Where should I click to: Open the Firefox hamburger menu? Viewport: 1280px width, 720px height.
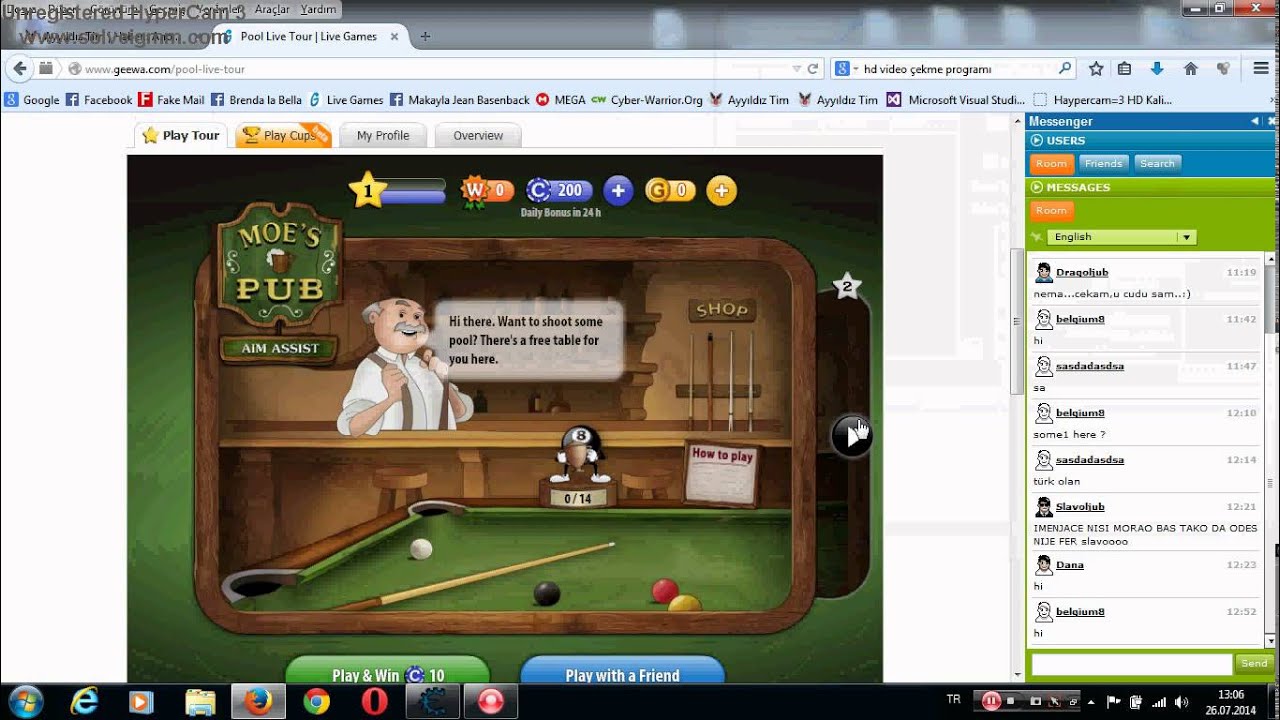(1261, 69)
